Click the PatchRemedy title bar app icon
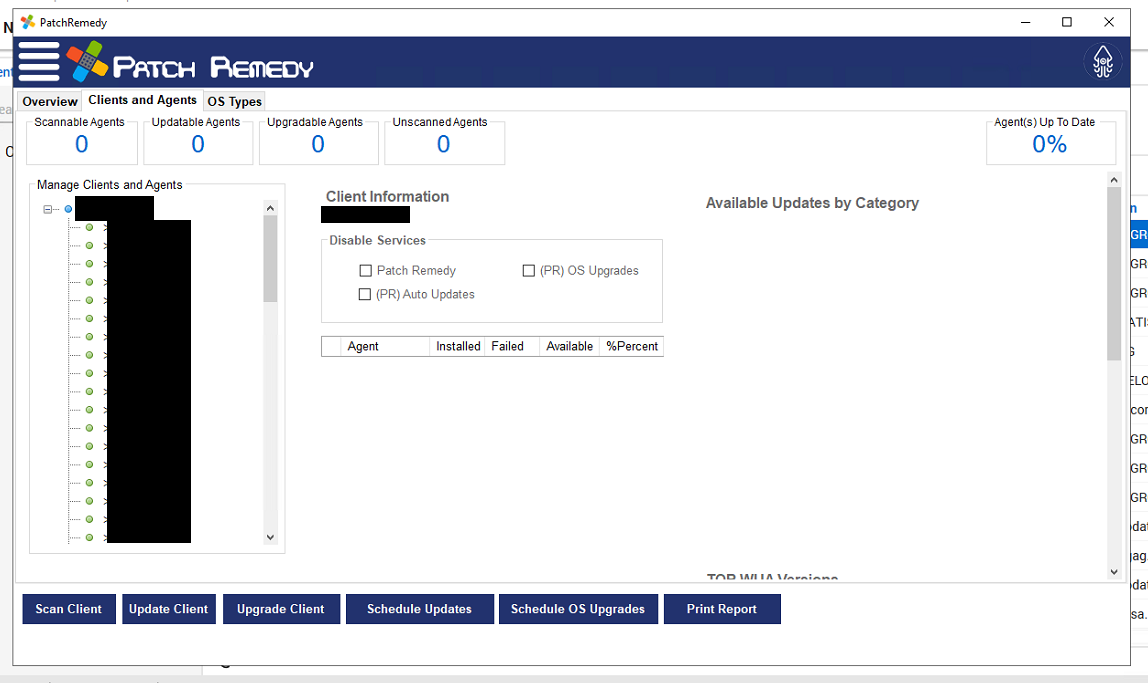The width and height of the screenshot is (1148, 683). pos(28,22)
